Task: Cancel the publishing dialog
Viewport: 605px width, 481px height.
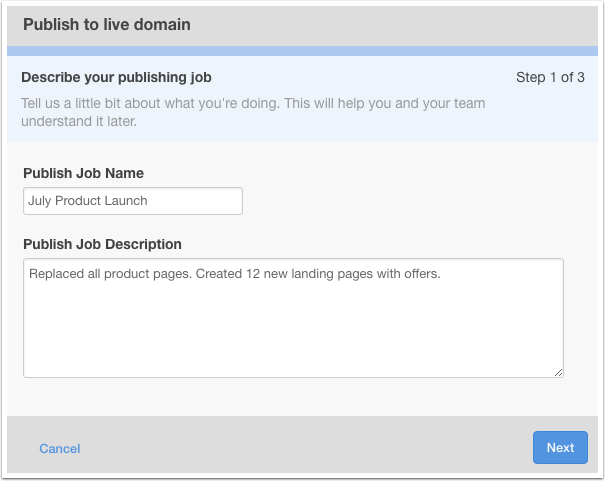Action: (x=60, y=449)
